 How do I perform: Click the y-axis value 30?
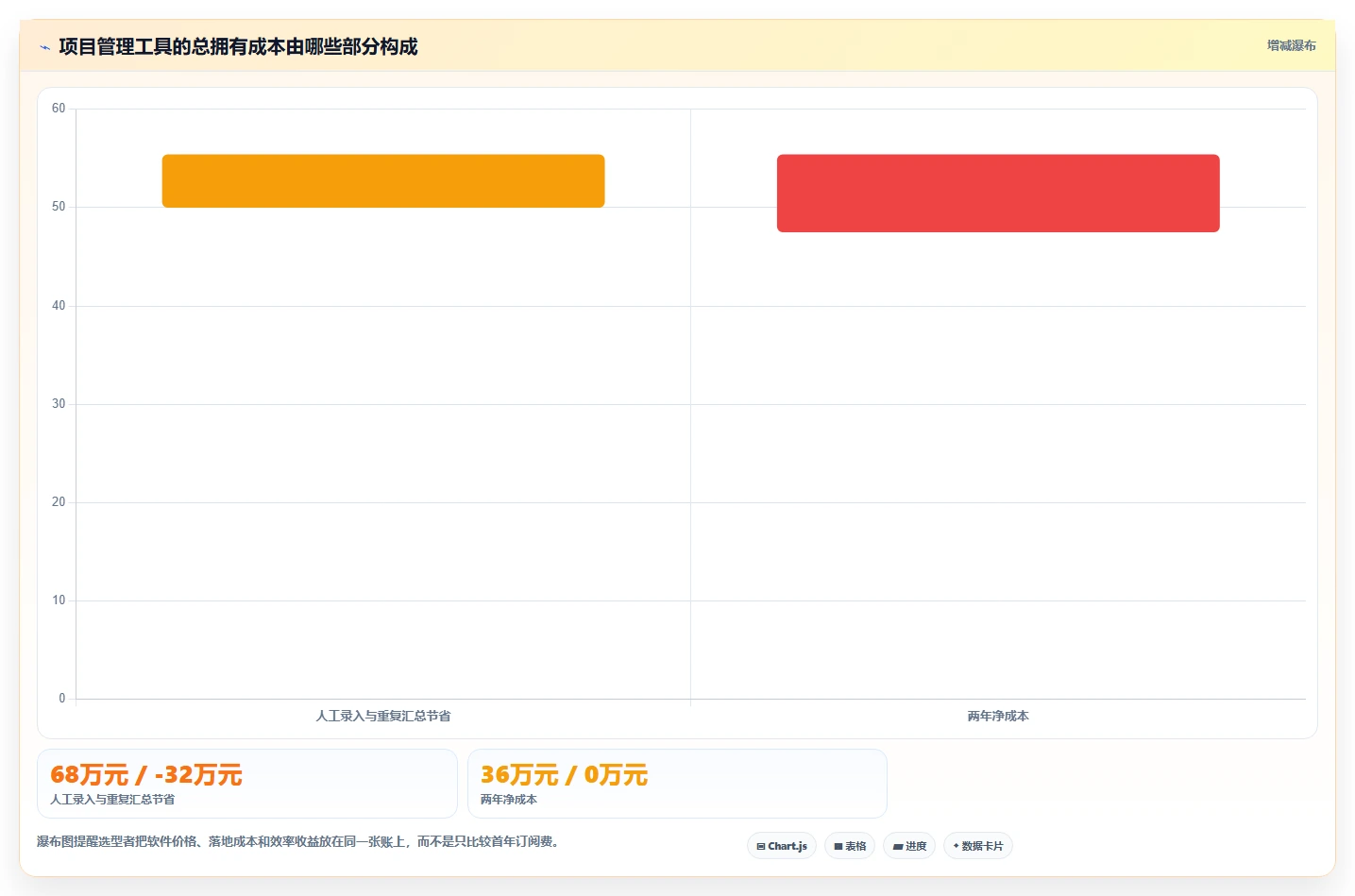[x=59, y=403]
